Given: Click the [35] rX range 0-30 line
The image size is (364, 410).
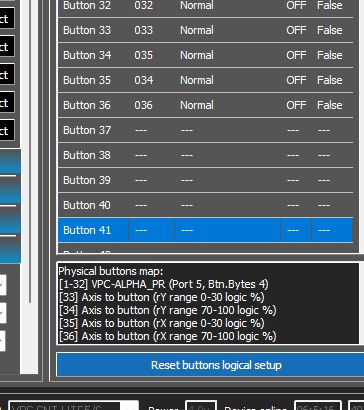Looking at the screenshot, I should click(x=162, y=323).
